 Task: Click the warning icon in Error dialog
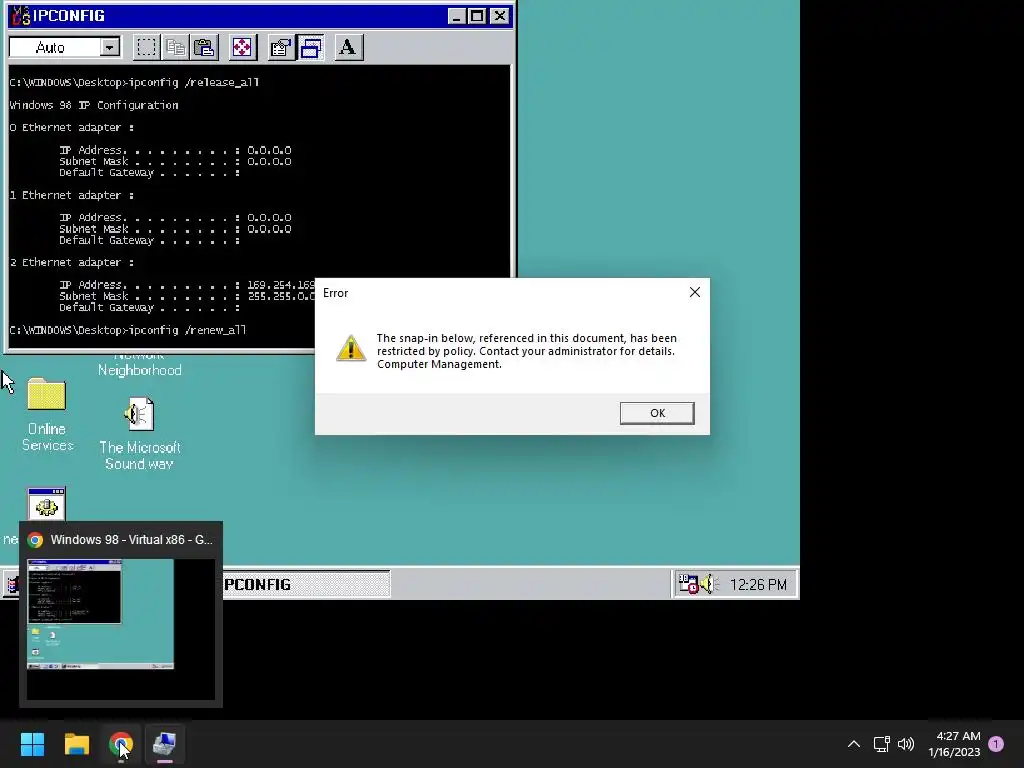click(x=351, y=348)
